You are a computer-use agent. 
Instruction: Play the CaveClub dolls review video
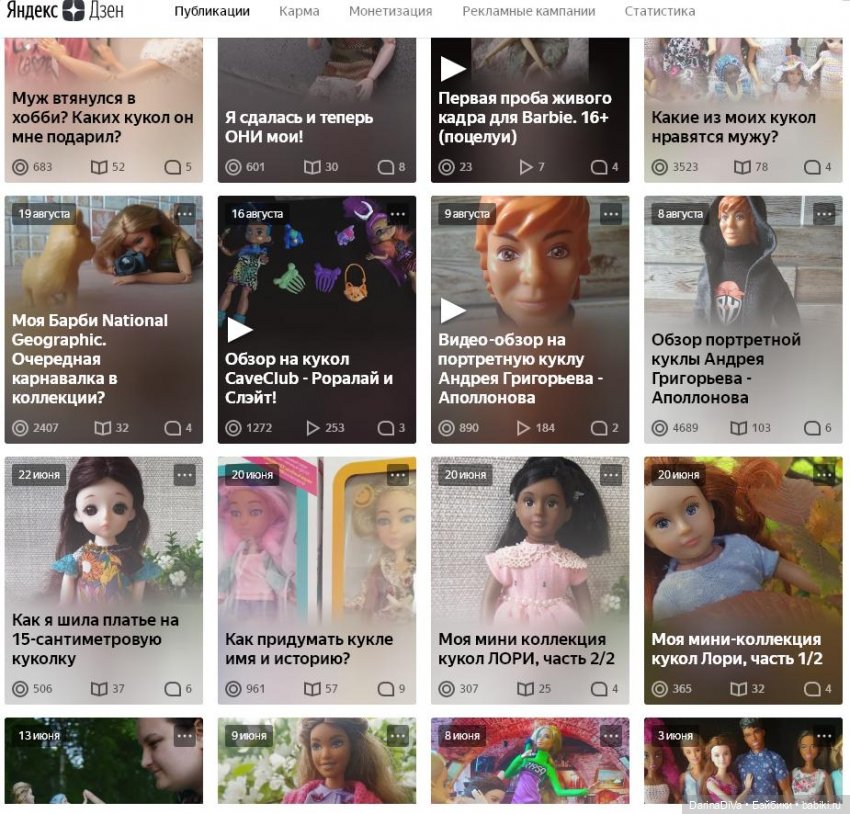click(x=239, y=330)
